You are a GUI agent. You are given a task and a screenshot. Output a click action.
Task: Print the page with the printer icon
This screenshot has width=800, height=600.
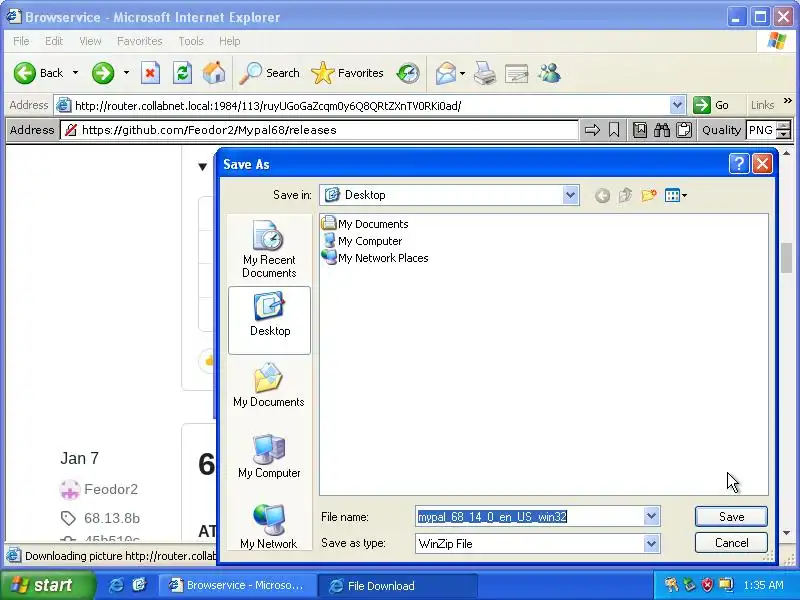tap(484, 73)
